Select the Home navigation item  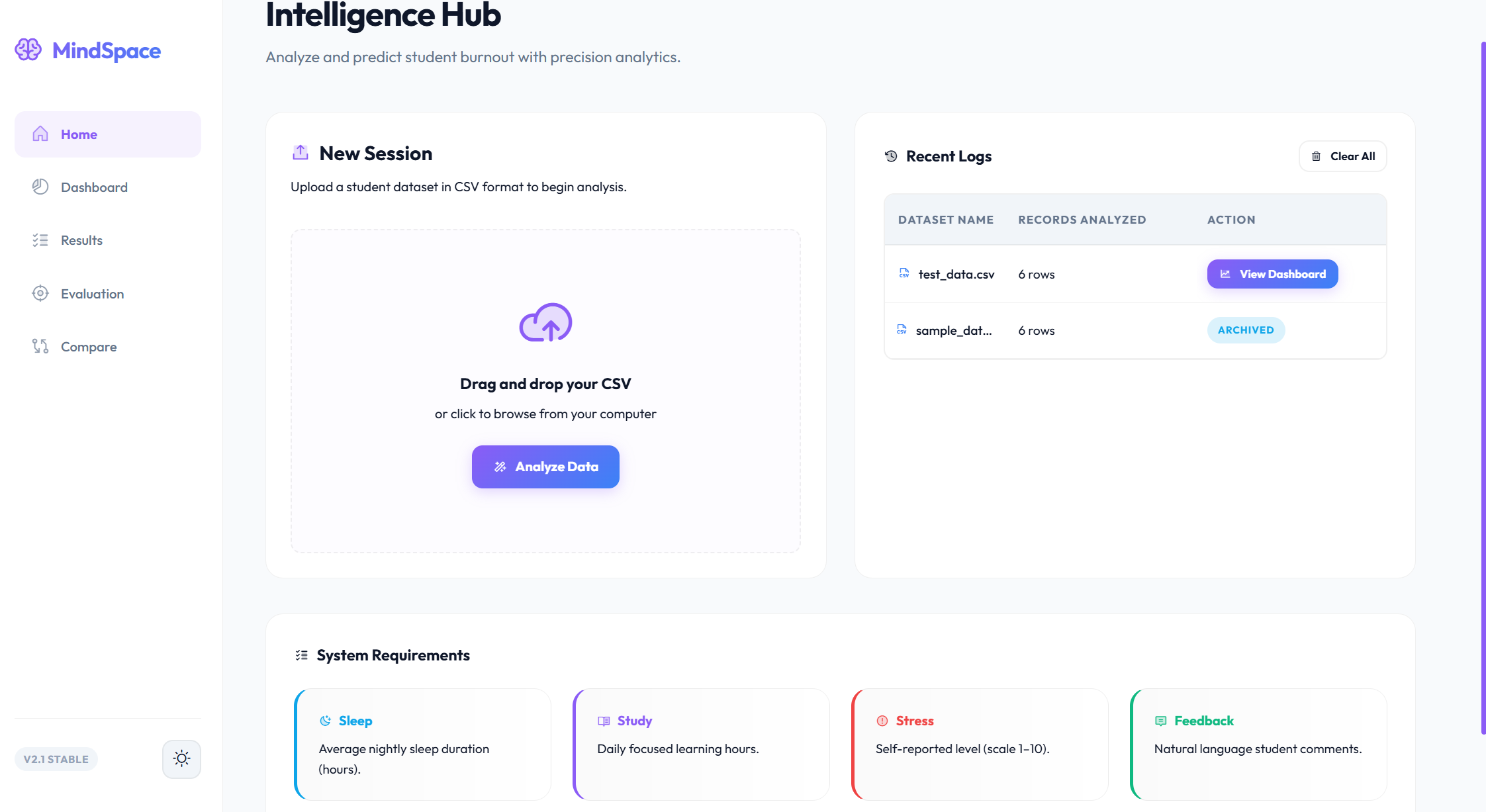click(x=108, y=134)
